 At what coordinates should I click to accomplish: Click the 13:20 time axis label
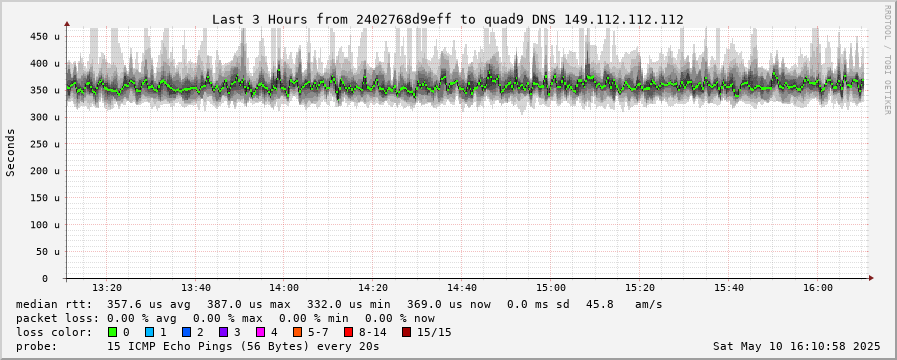coord(107,288)
